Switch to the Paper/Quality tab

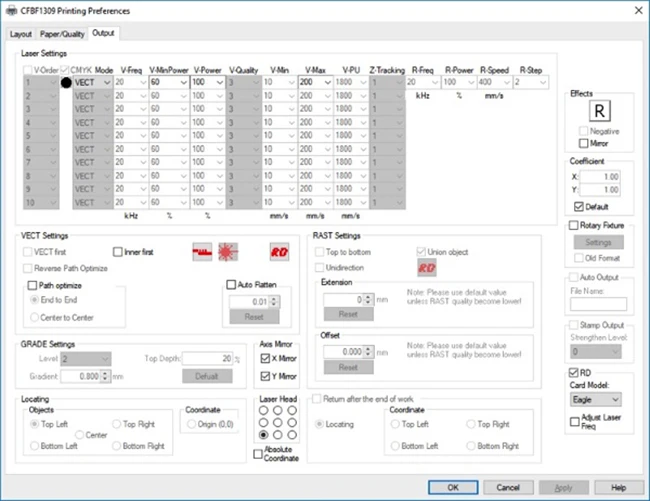coord(62,34)
